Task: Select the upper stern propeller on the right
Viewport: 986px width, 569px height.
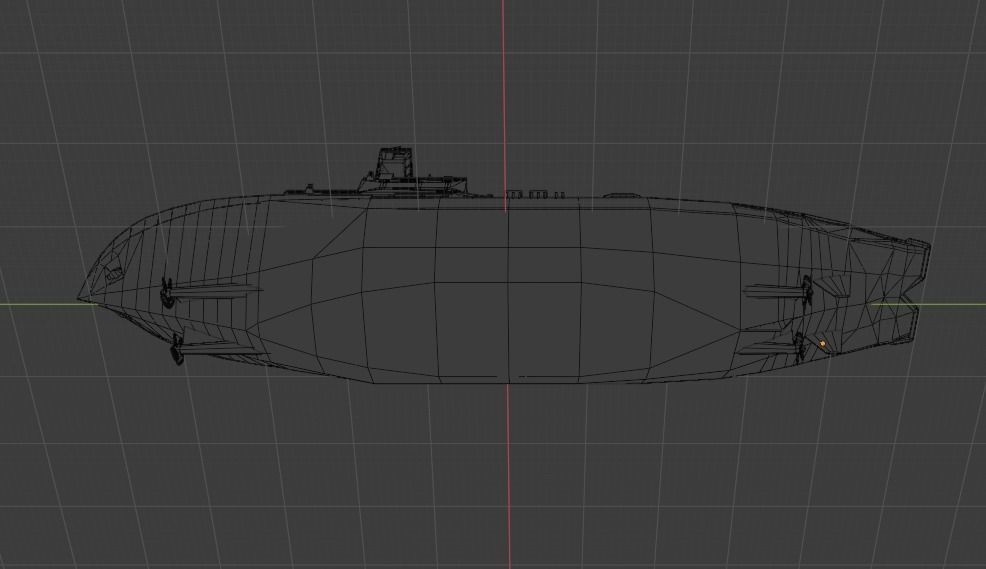Action: [x=806, y=290]
